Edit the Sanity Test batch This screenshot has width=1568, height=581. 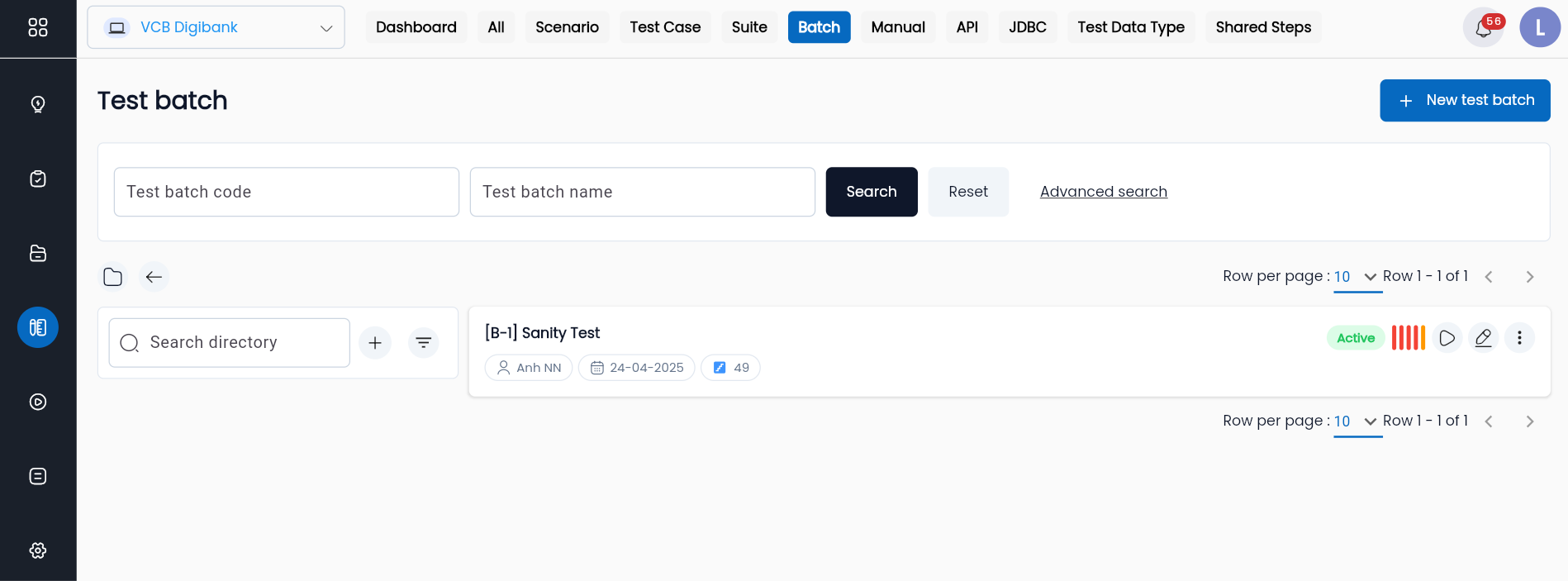(1484, 338)
